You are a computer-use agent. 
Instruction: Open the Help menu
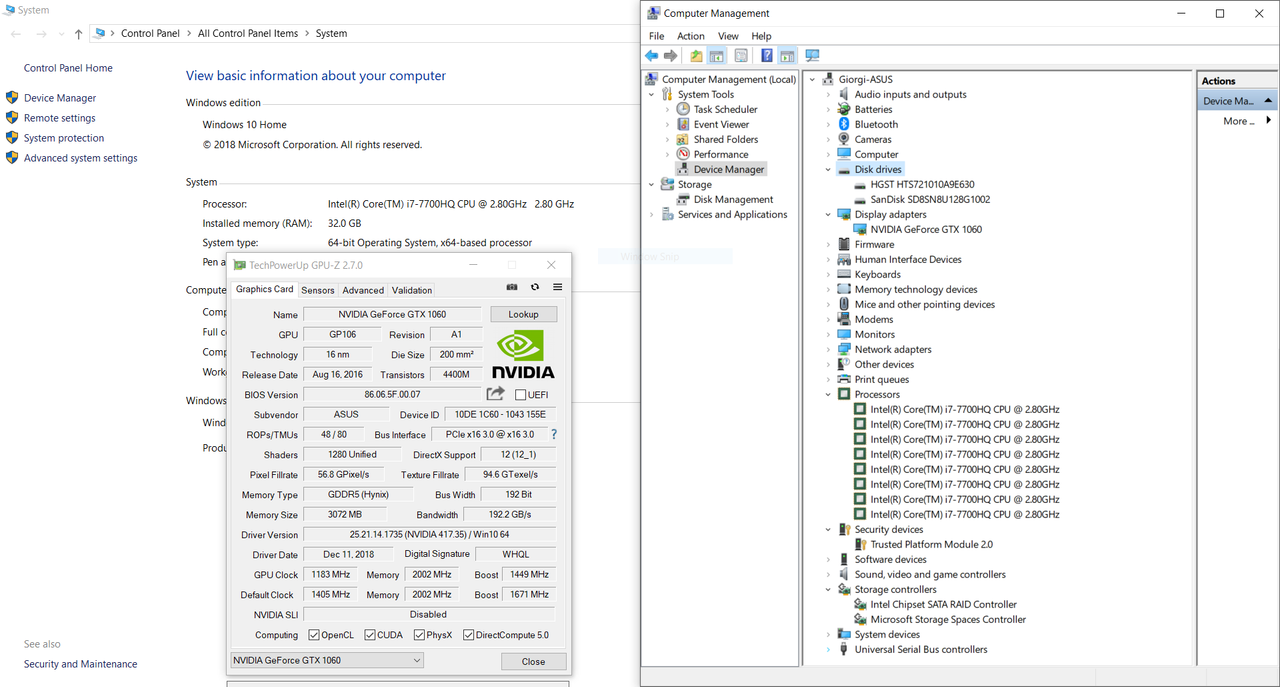[x=761, y=36]
